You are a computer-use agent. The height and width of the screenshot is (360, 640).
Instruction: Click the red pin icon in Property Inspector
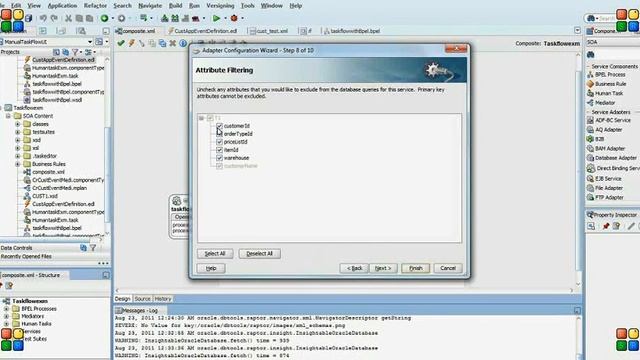[606, 226]
